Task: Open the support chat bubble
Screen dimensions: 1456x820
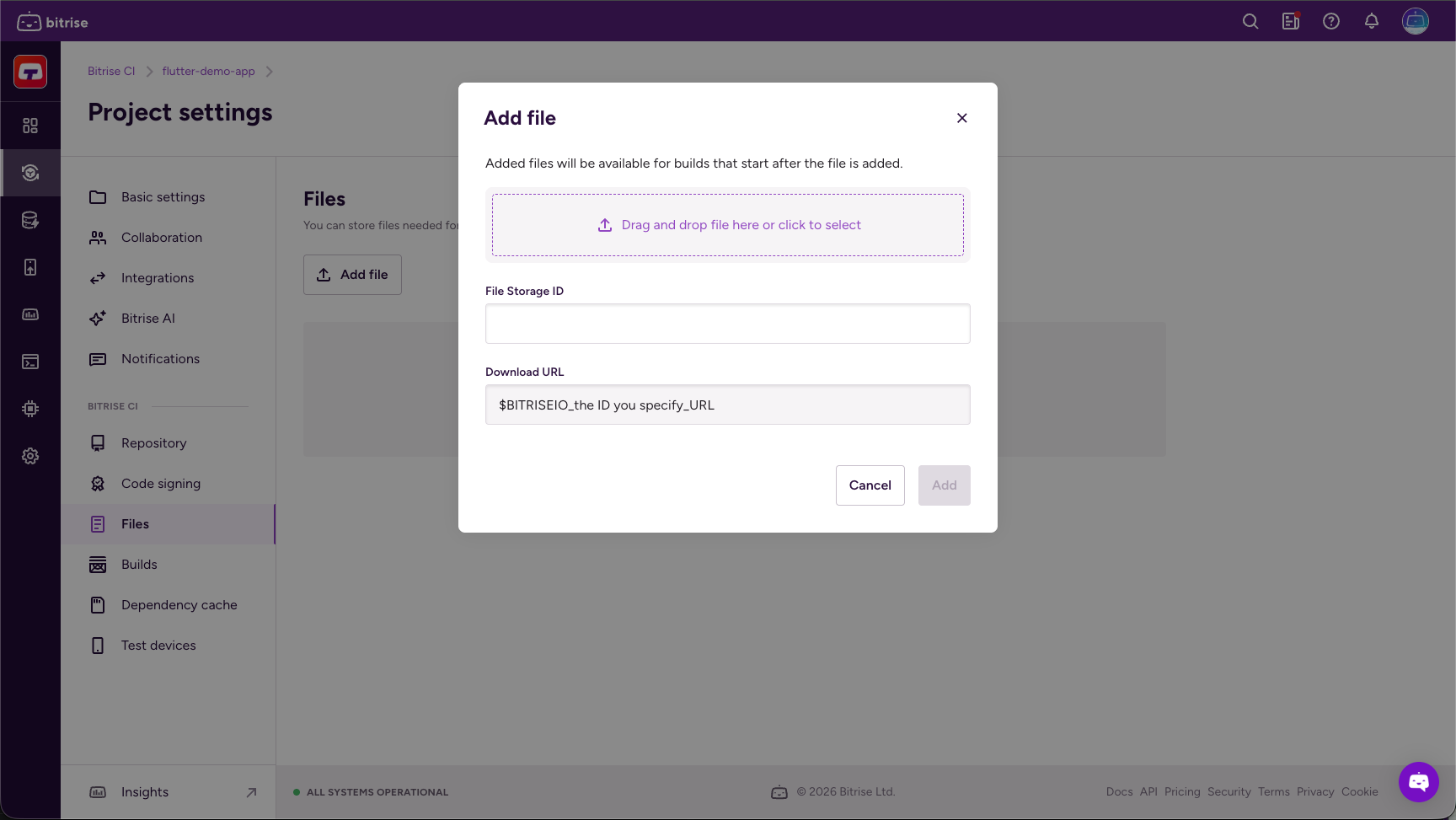Action: click(x=1419, y=782)
